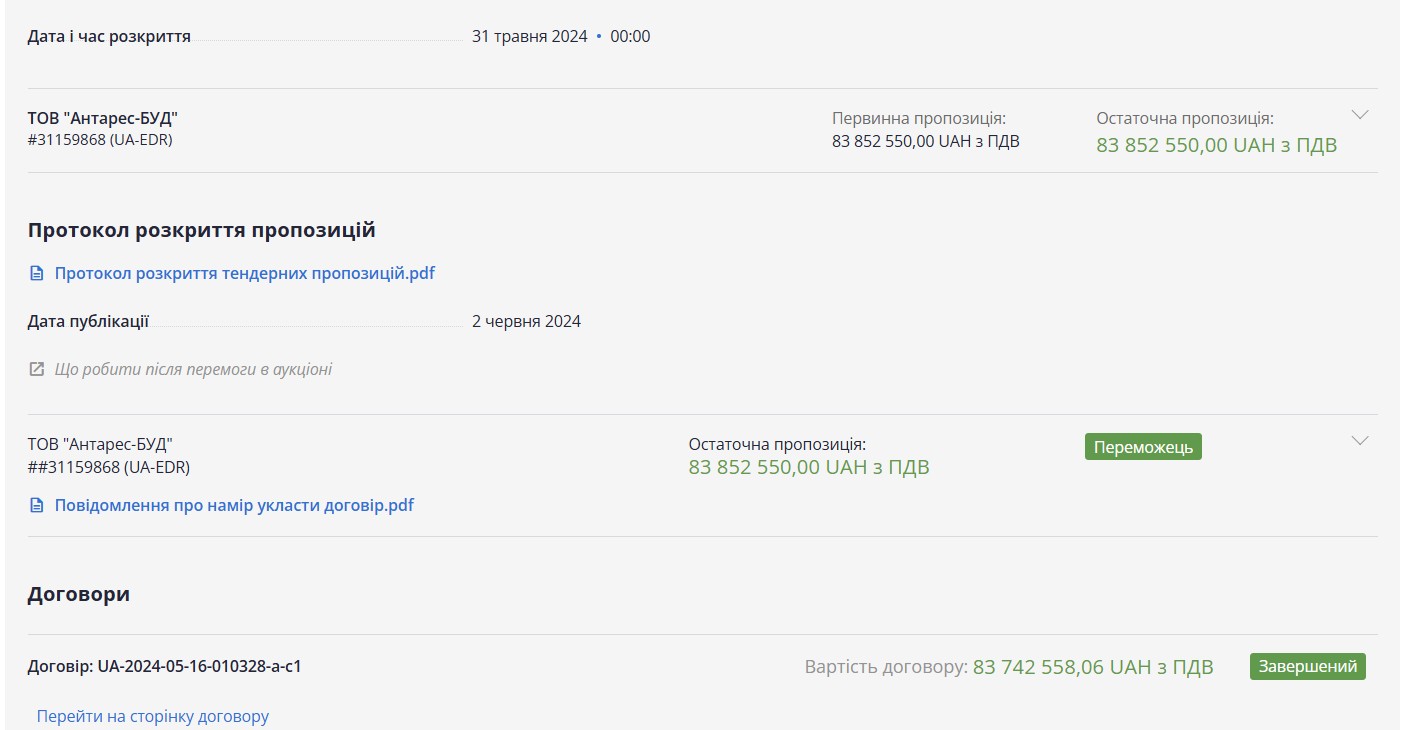Viewport: 1411px width, 730px height.
Task: Click the "Договори" section heading
Action: pos(79,594)
